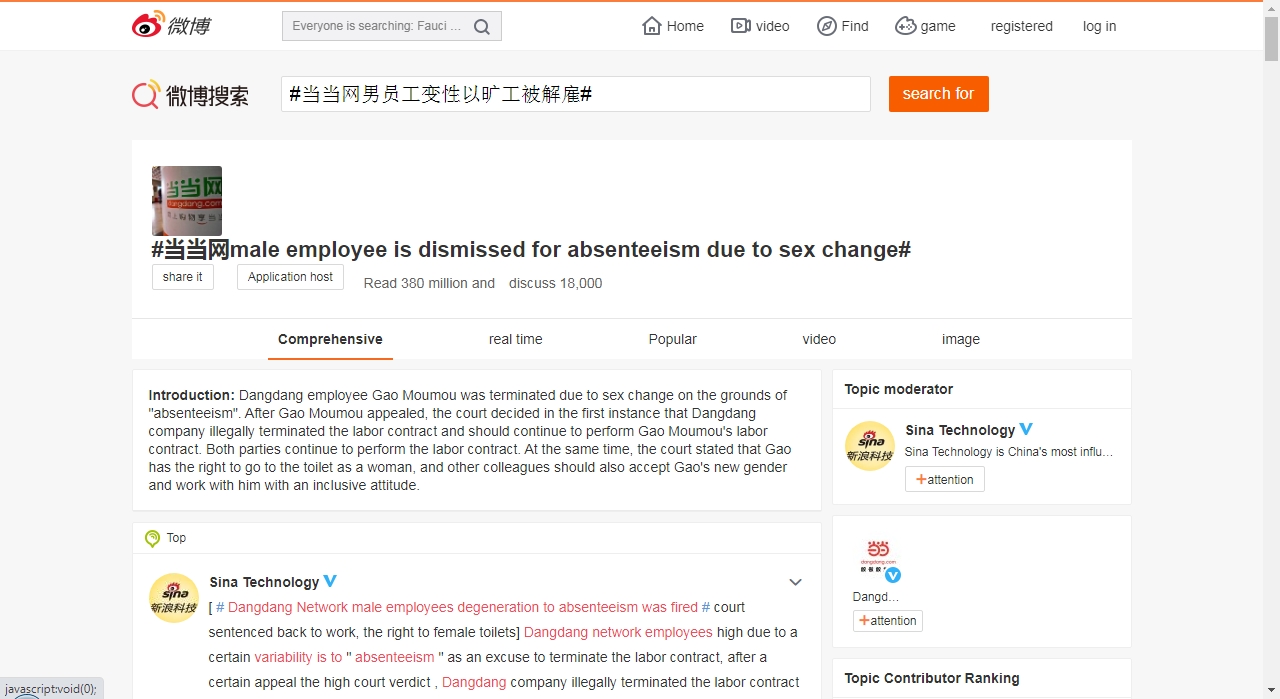Image resolution: width=1280 pixels, height=699 pixels.
Task: Click the Find compass icon
Action: [x=827, y=26]
